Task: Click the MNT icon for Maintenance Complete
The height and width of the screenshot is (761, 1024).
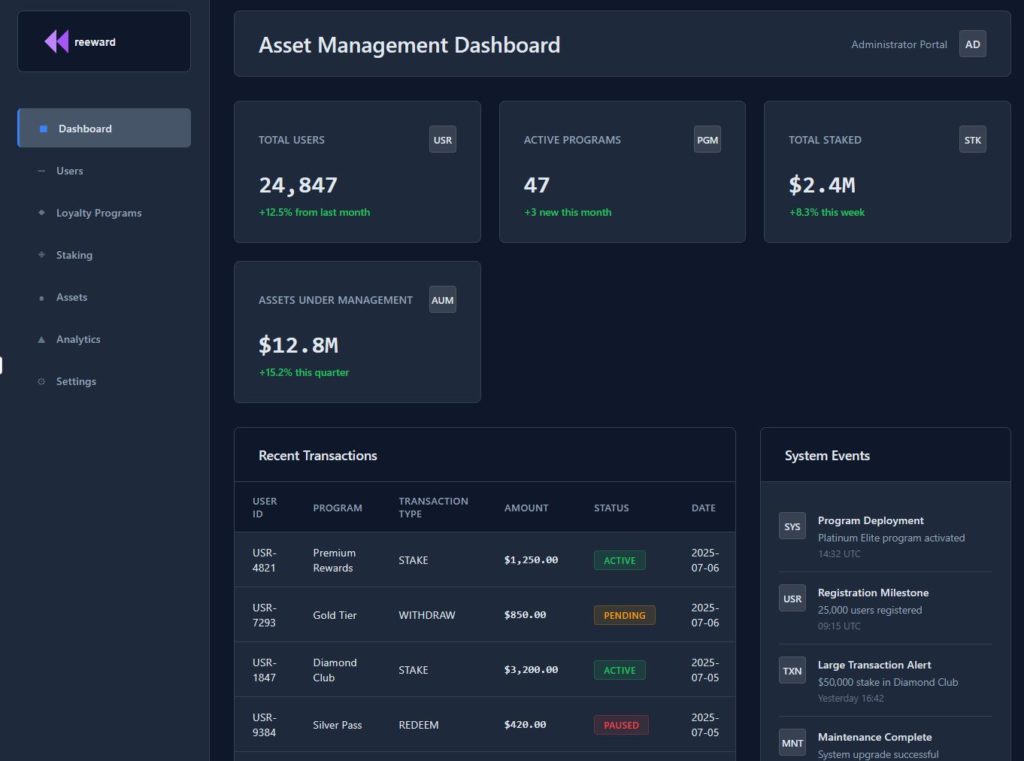Action: pos(792,743)
